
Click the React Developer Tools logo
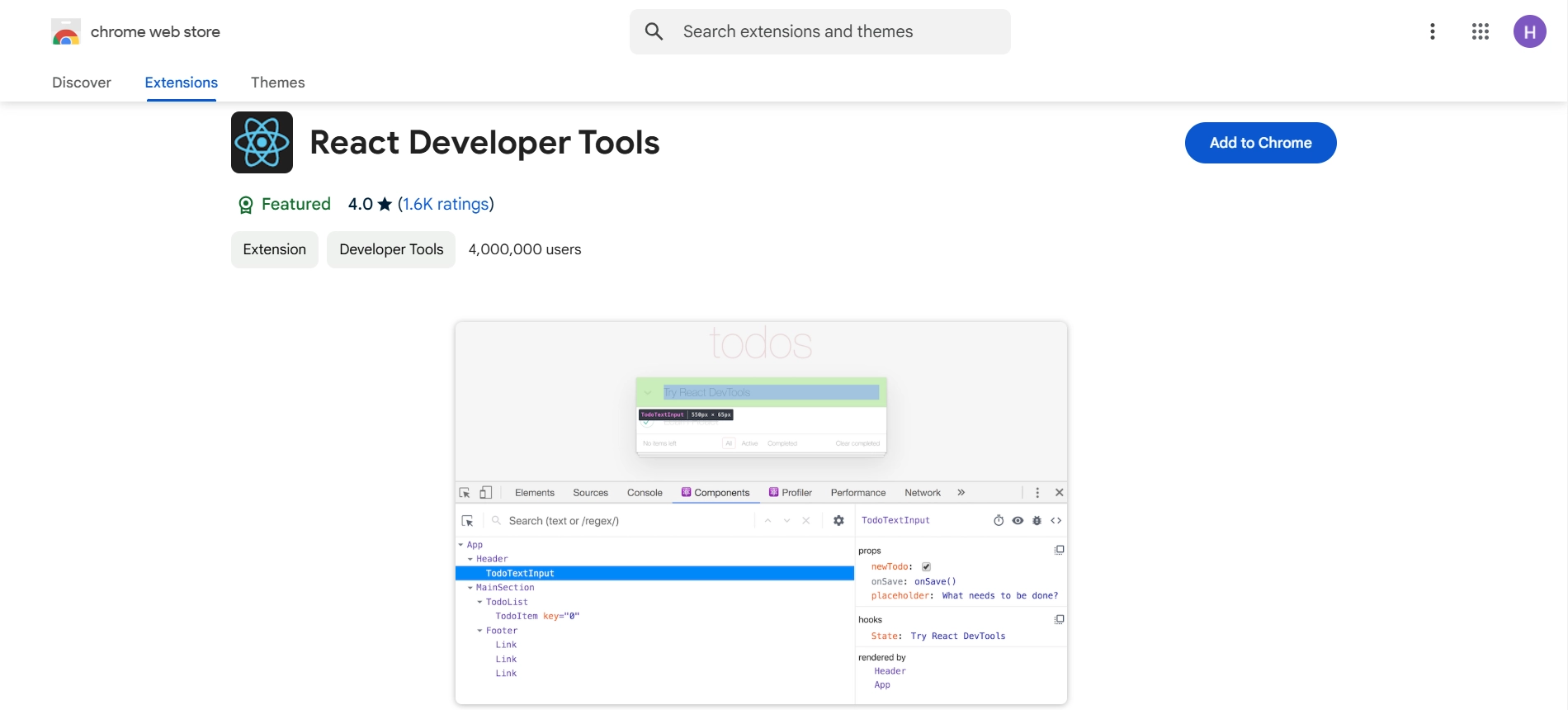tap(262, 142)
